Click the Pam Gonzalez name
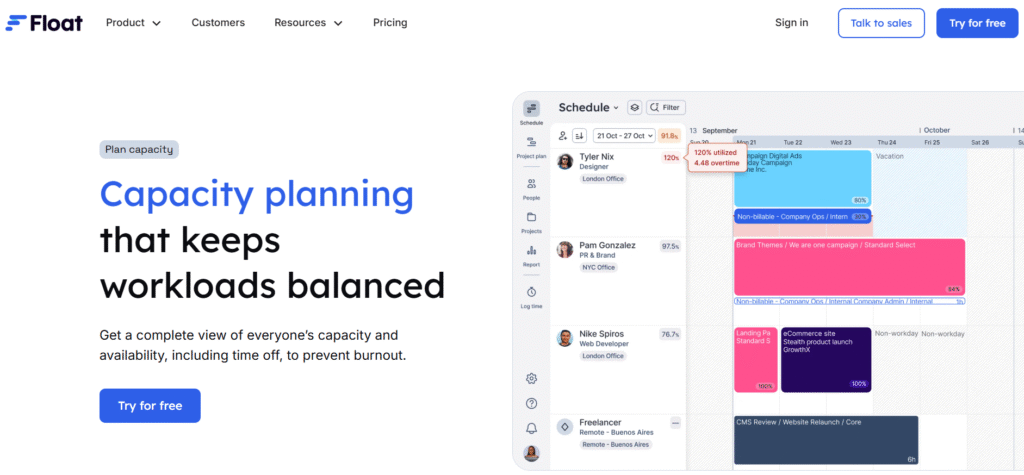1024x475 pixels. click(x=607, y=245)
